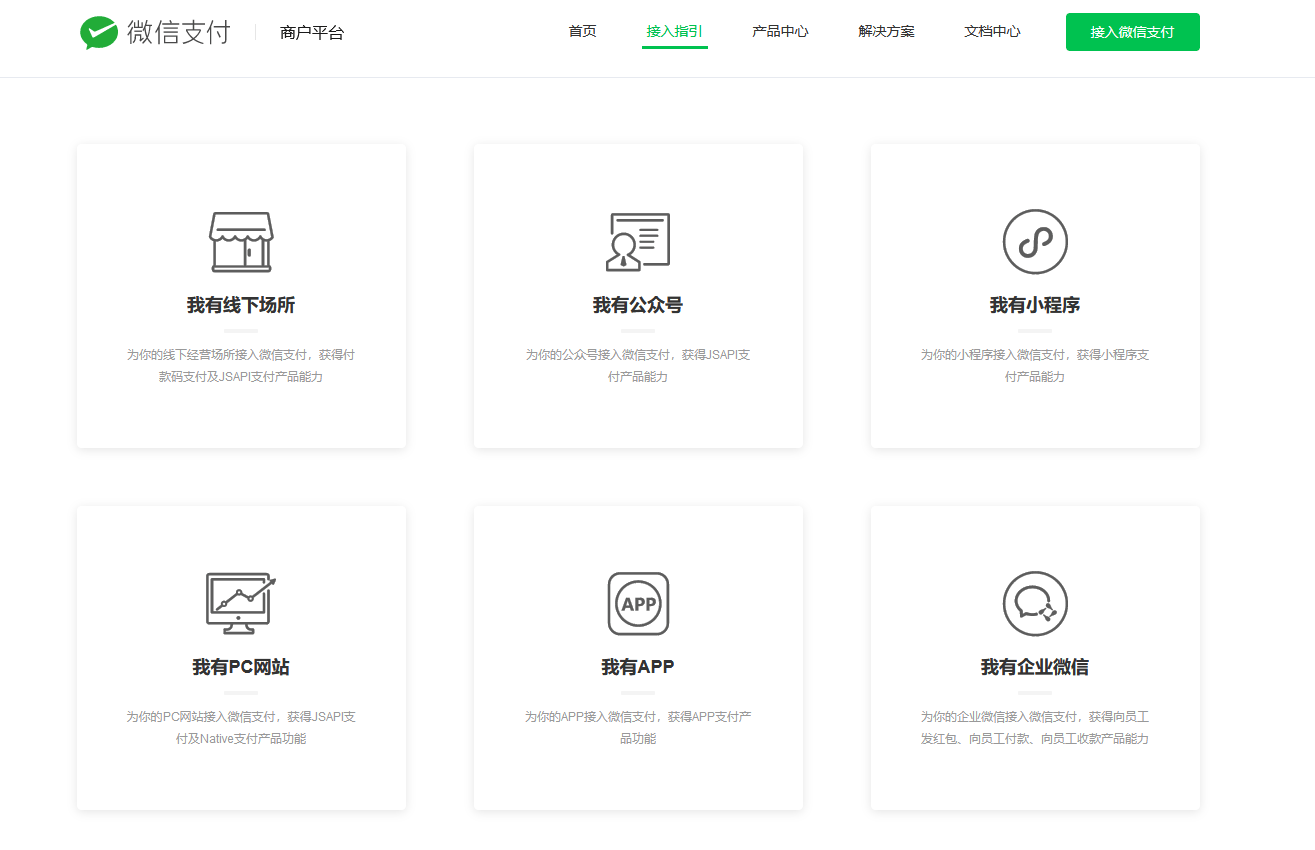Click the PC monitor icon for 我有PC网站
This screenshot has width=1315, height=850.
(240, 603)
